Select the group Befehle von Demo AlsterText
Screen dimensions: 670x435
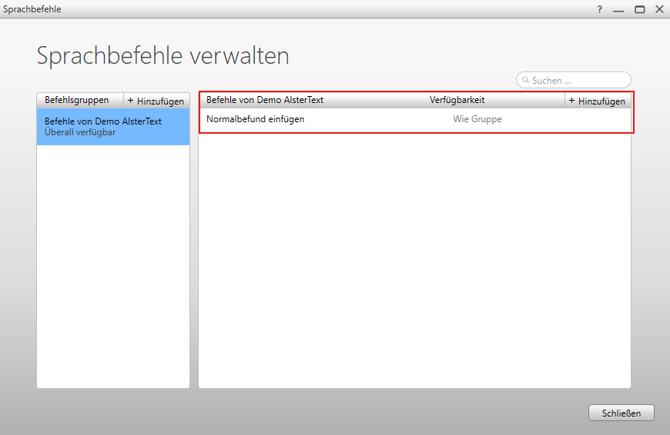(103, 121)
